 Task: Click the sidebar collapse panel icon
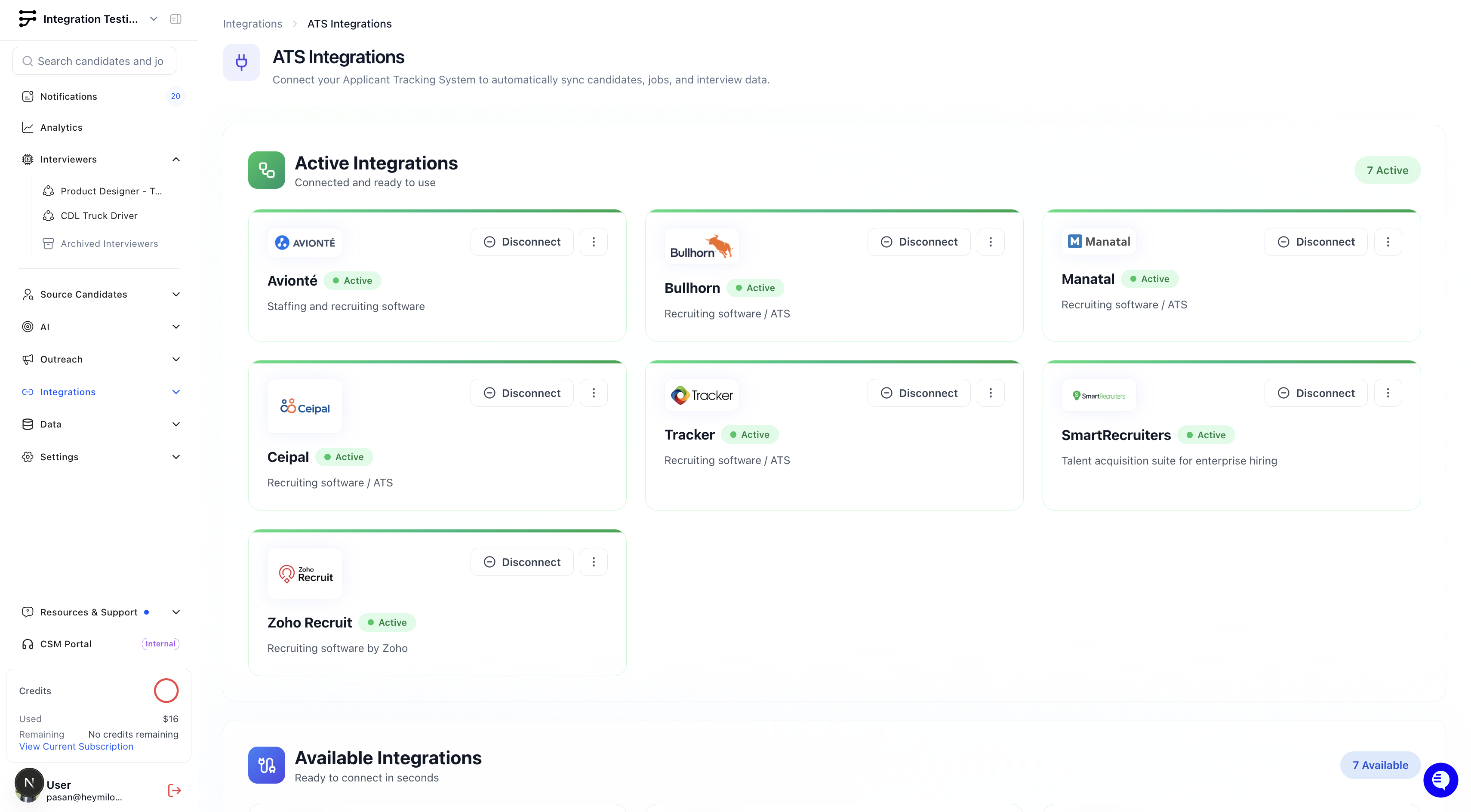click(x=175, y=19)
